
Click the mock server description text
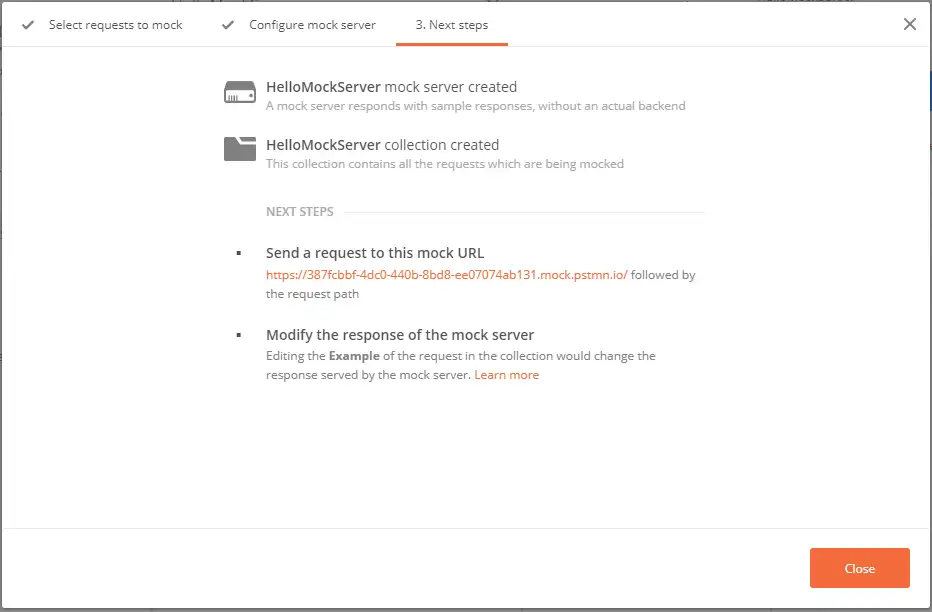[x=475, y=106]
